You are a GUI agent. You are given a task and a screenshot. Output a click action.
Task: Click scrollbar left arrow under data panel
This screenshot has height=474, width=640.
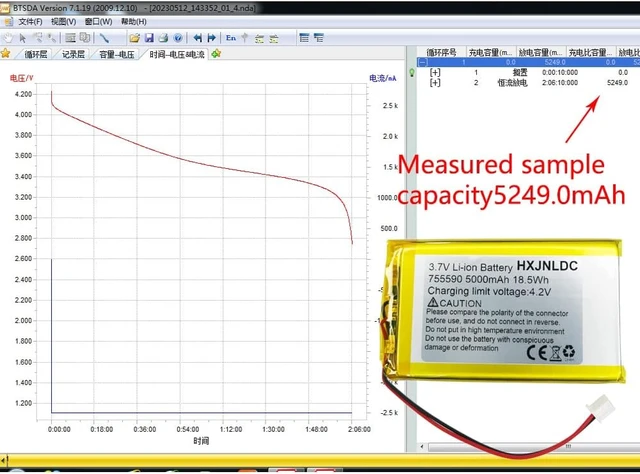click(x=422, y=447)
